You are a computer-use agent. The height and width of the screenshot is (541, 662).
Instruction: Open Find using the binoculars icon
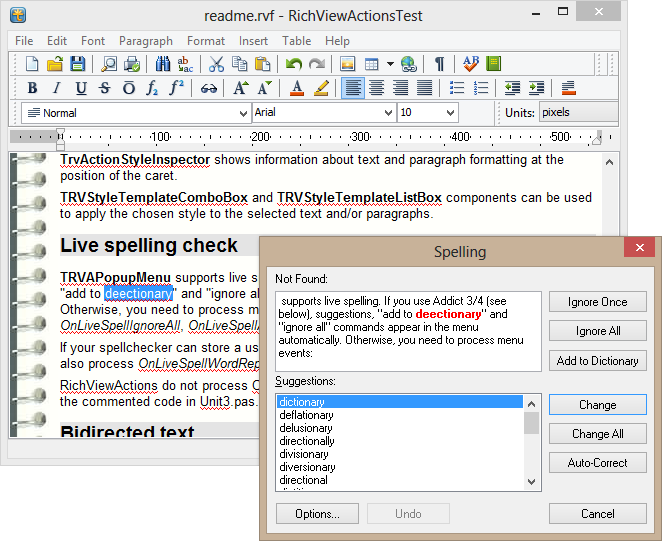coord(163,64)
